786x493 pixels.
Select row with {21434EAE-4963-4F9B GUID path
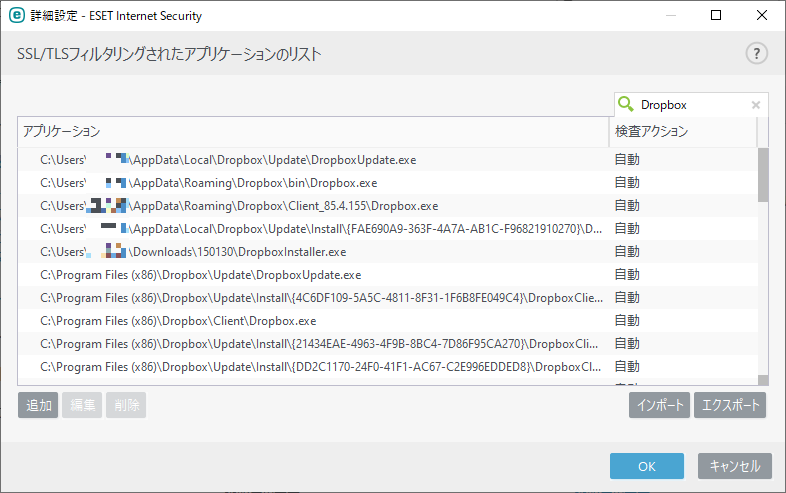point(388,345)
